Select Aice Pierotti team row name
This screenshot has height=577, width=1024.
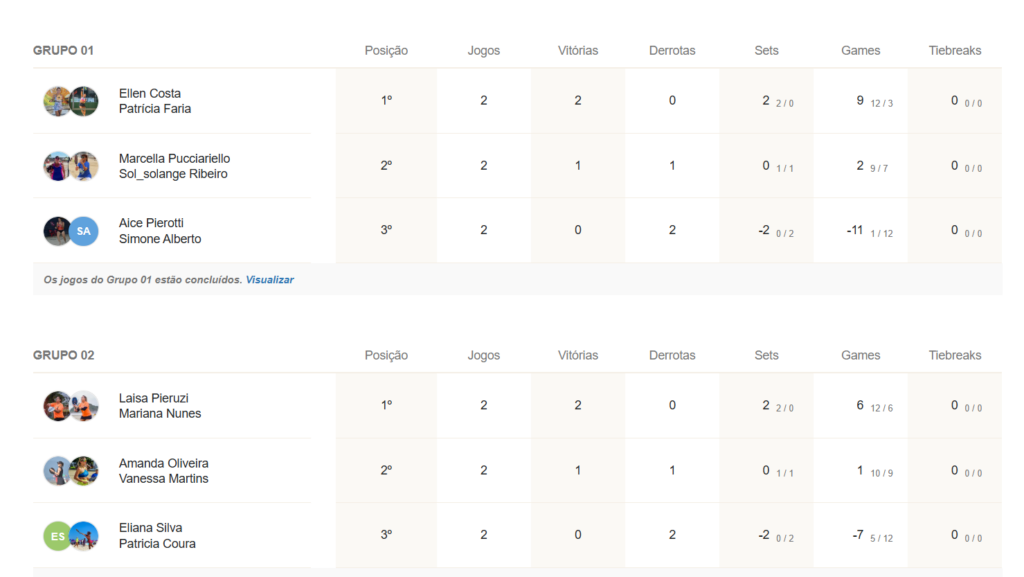click(x=151, y=223)
